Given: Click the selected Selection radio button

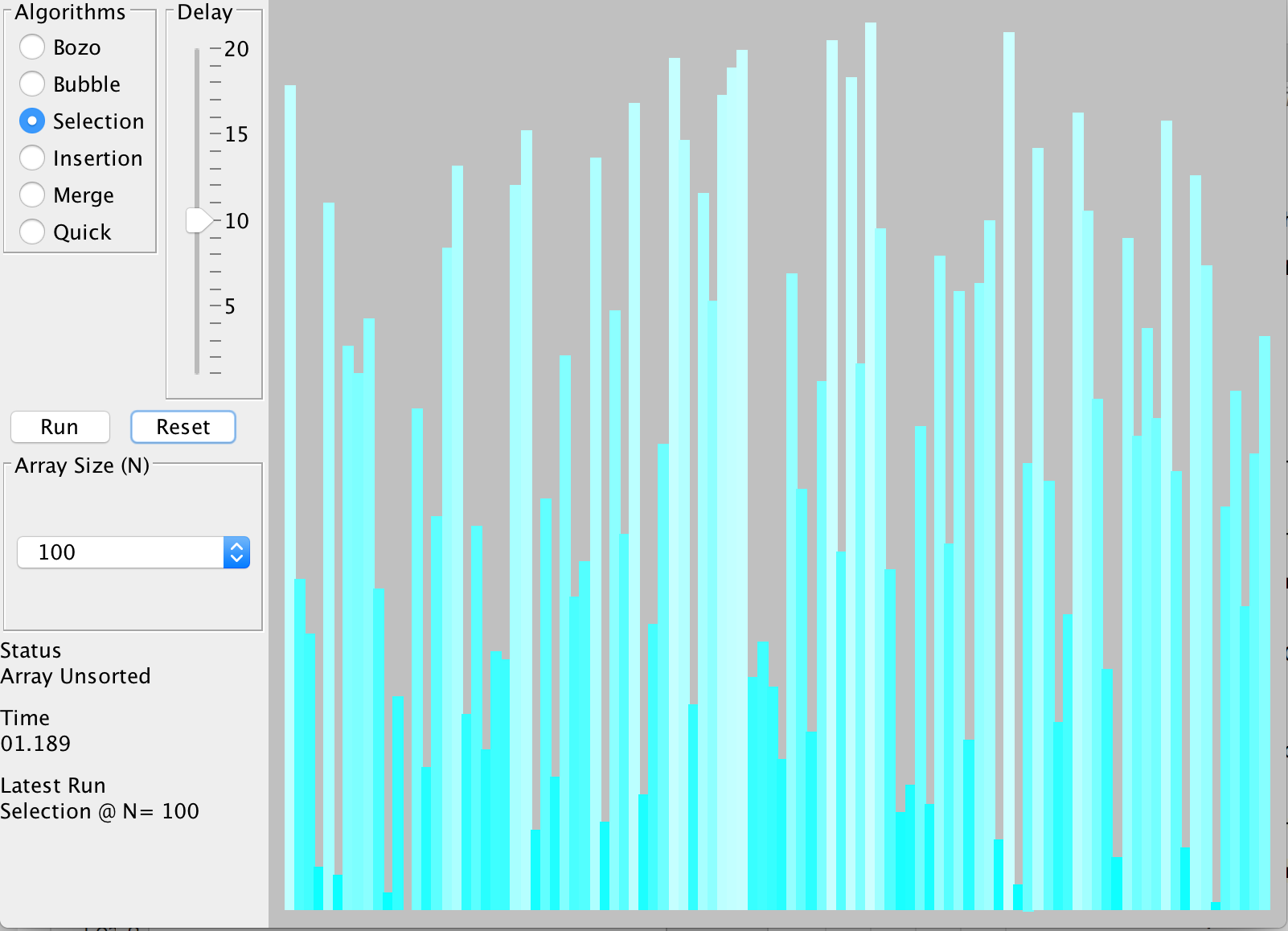Looking at the screenshot, I should coord(32,121).
